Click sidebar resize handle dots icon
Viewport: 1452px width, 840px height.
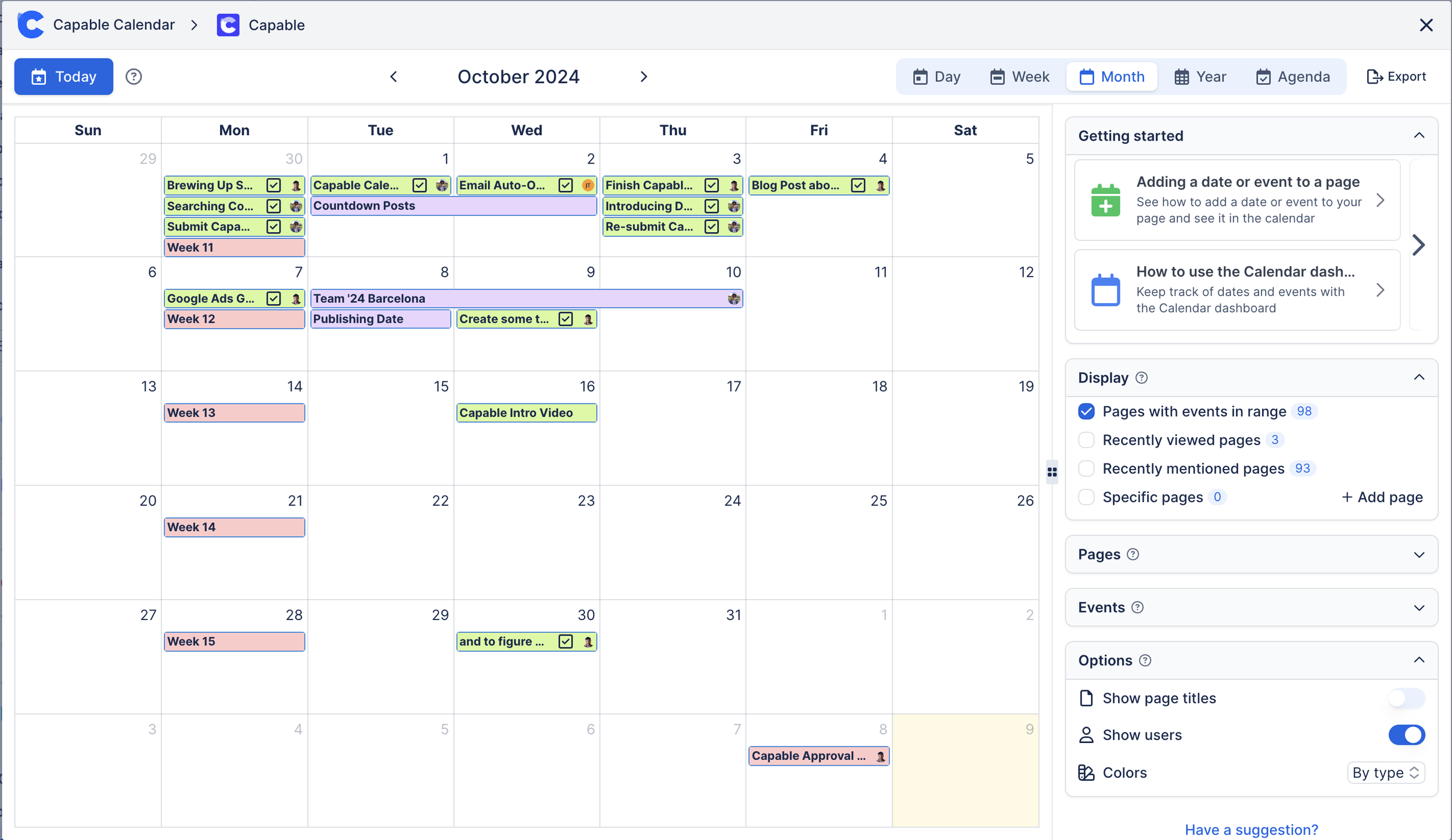coord(1052,472)
